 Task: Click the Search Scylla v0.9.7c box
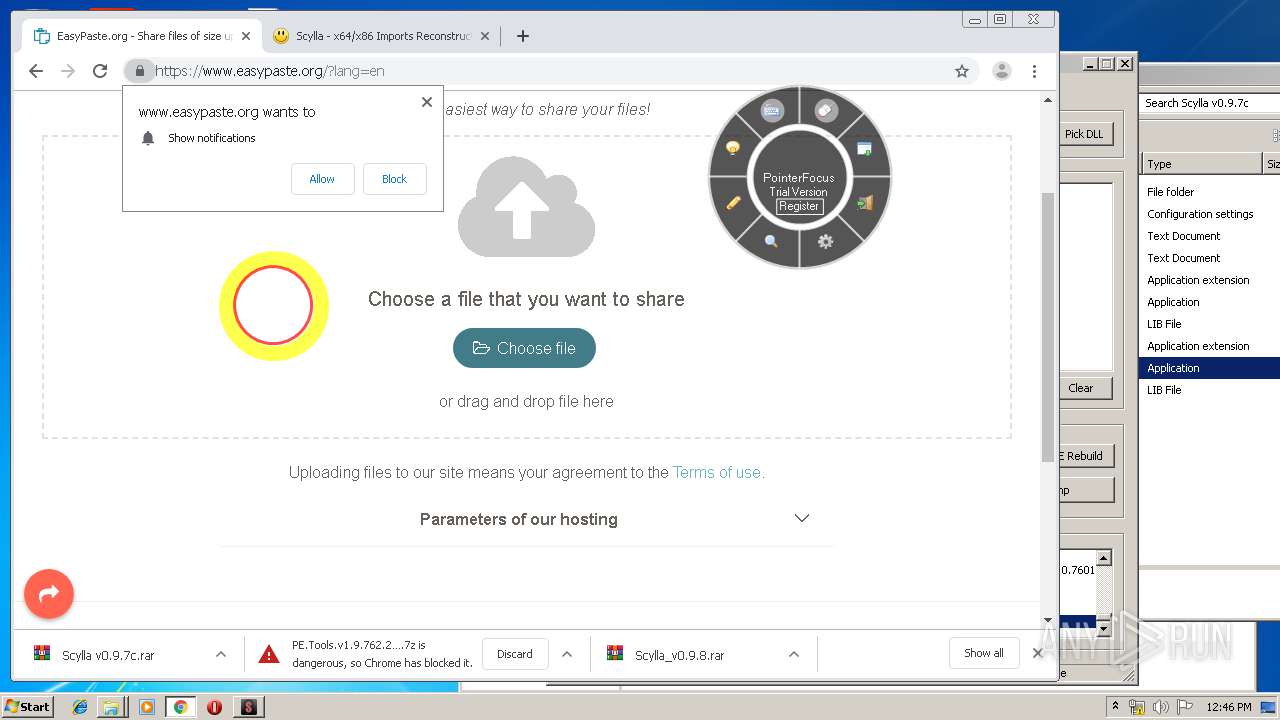[1210, 103]
